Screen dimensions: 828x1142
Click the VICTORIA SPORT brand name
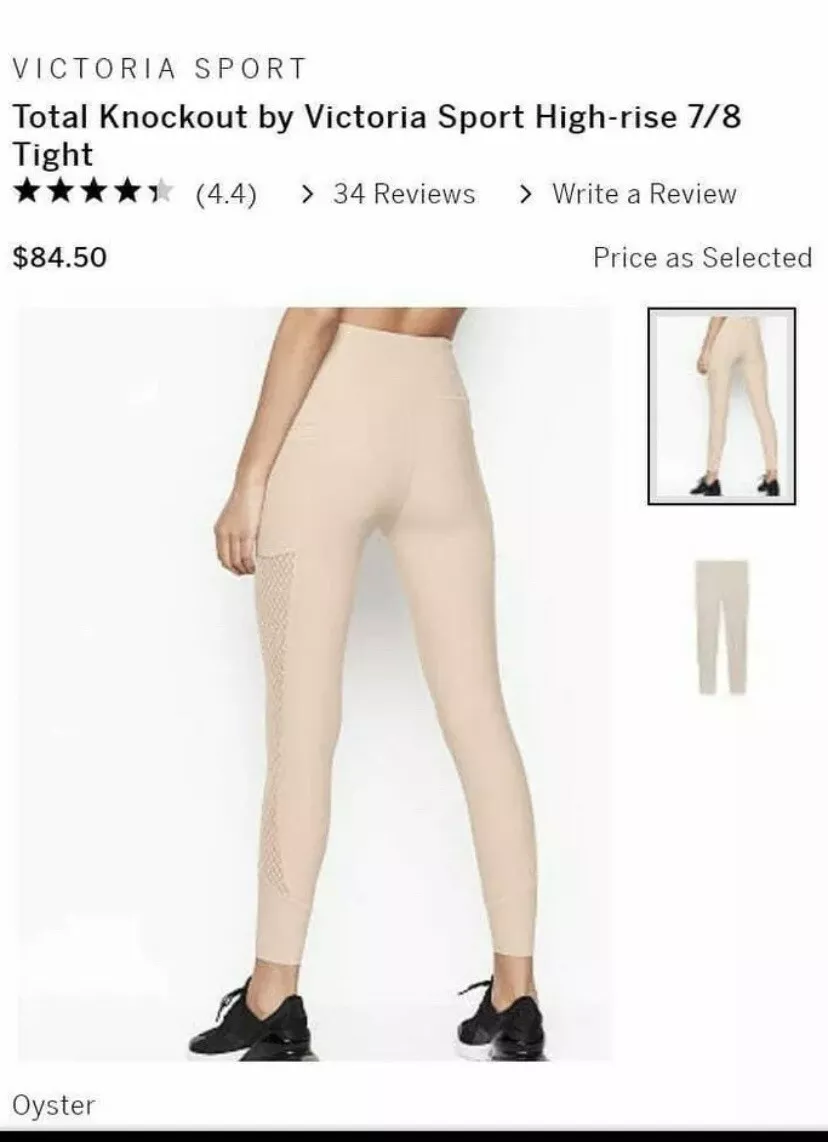point(159,68)
